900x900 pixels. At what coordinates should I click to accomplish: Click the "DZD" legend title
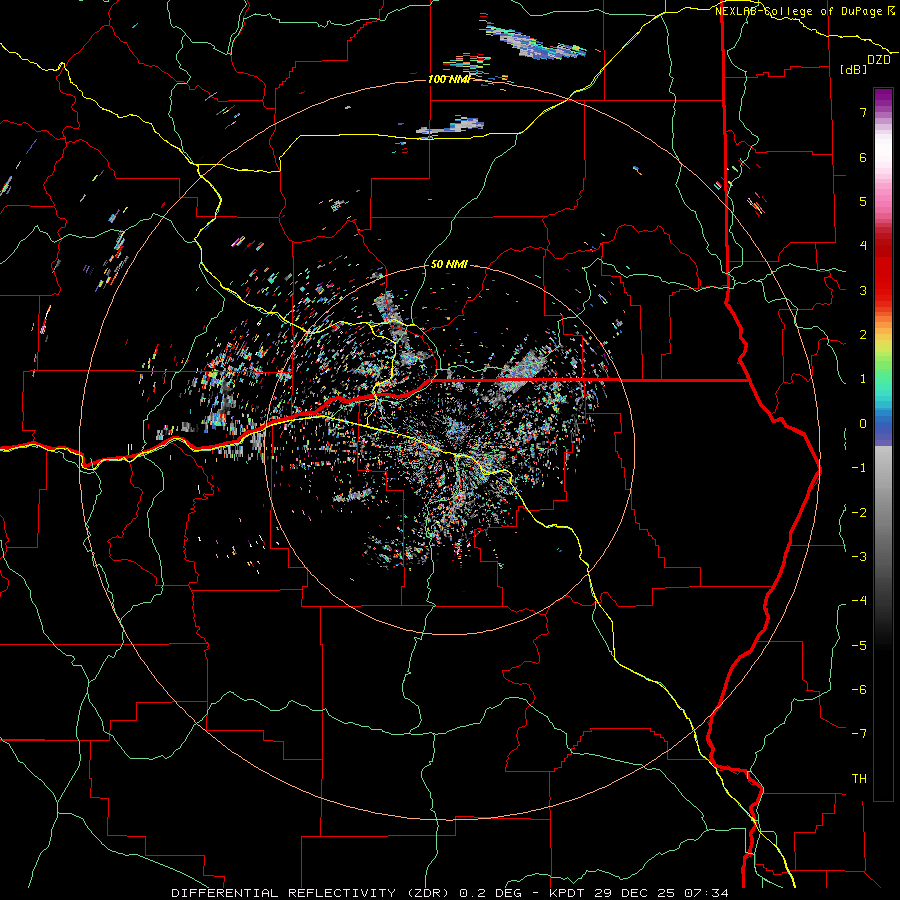click(879, 60)
